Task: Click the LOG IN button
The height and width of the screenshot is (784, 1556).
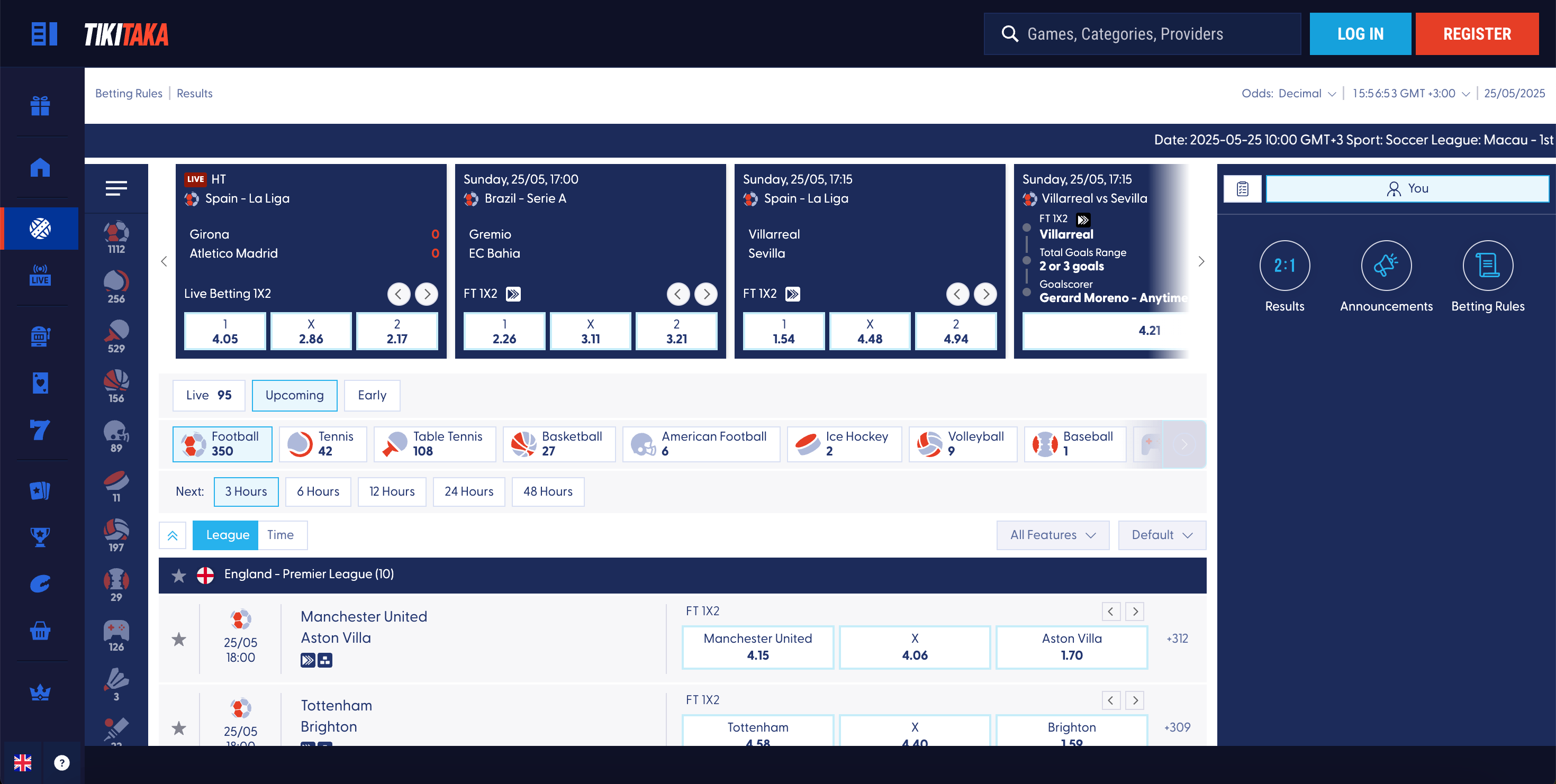Action: pos(1360,34)
